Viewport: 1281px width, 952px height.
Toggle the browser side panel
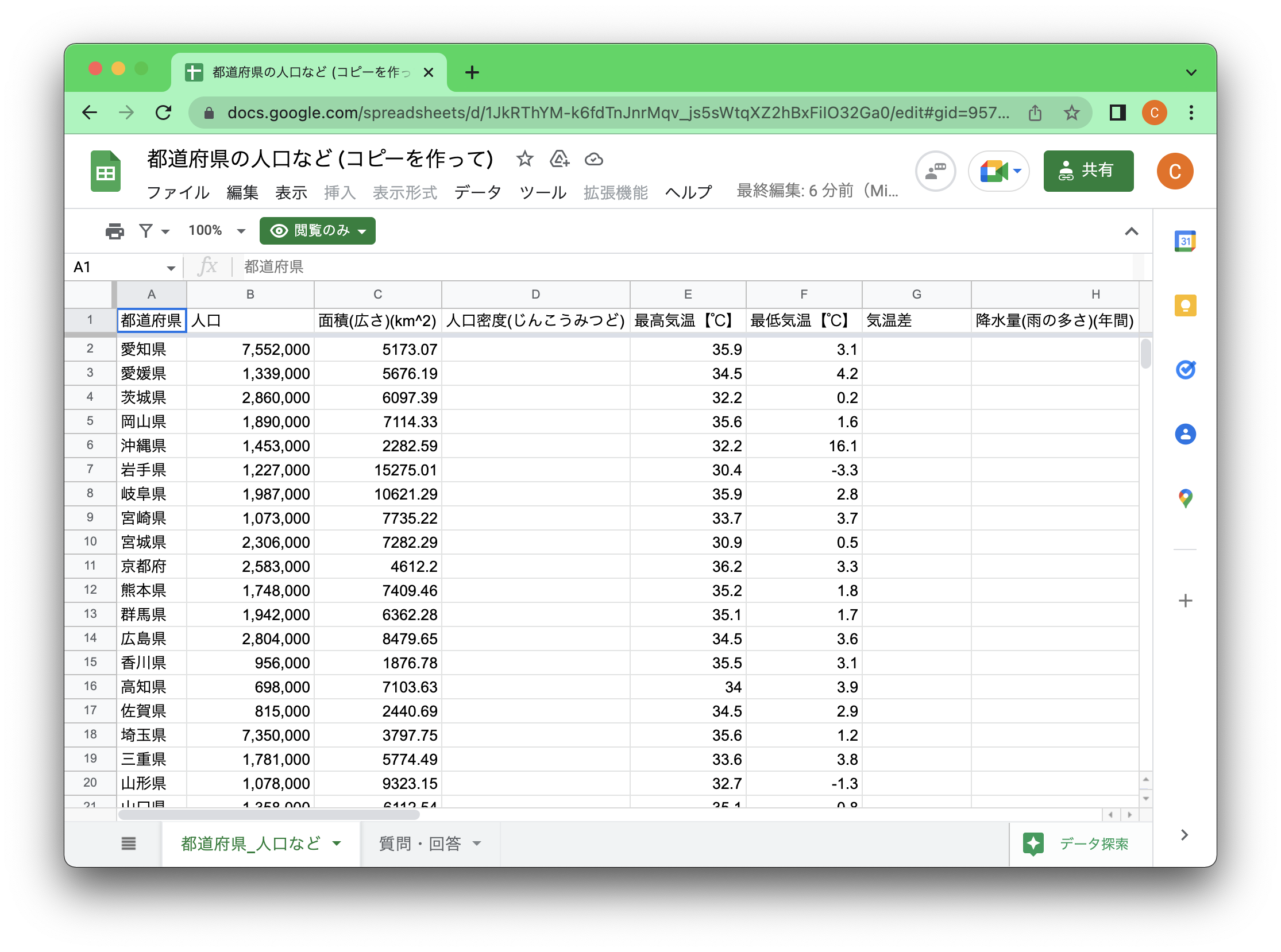coord(1117,113)
